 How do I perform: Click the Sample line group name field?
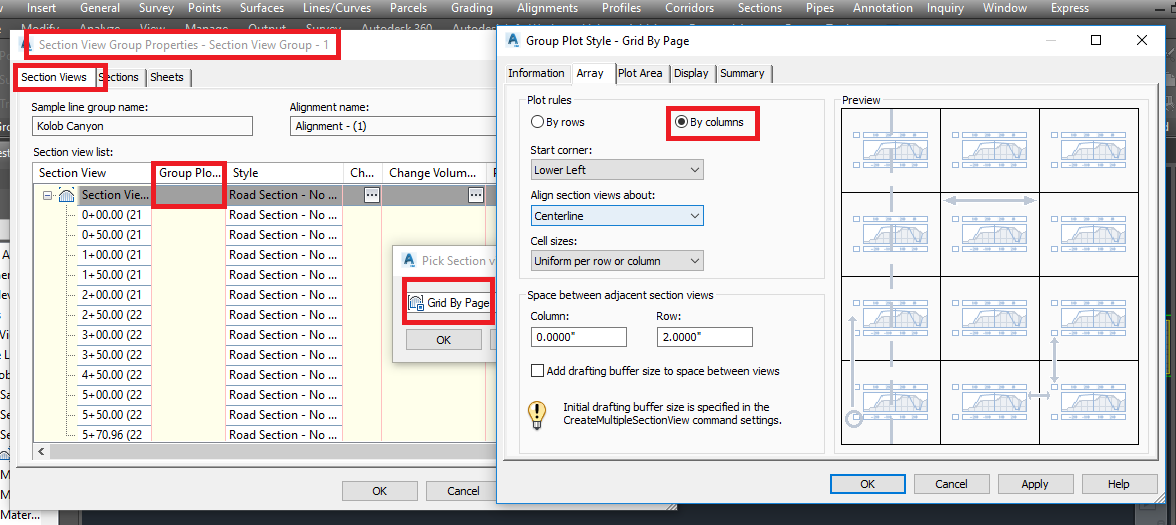point(142,126)
